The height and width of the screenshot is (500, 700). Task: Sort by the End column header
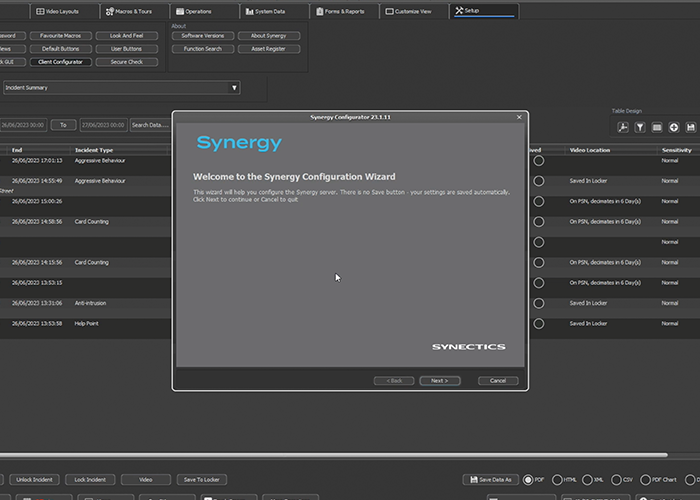[x=17, y=150]
